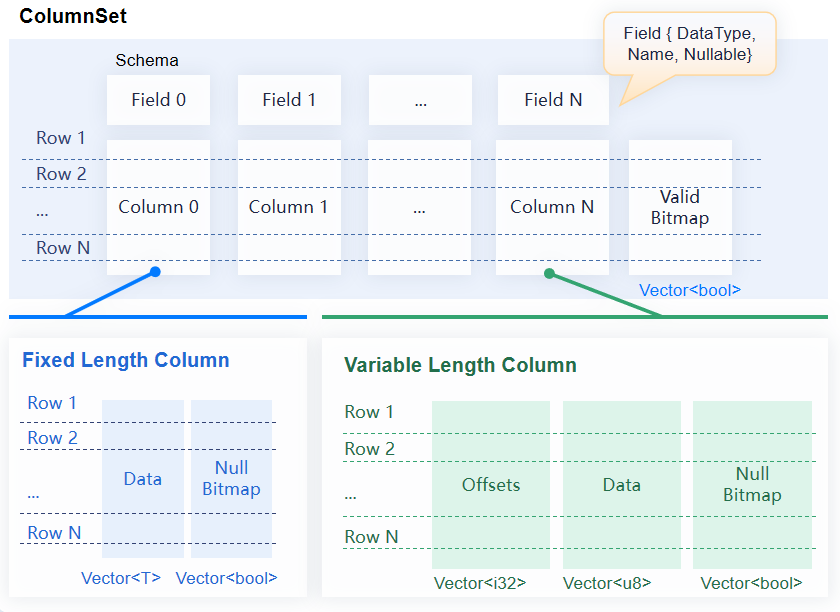Click the green dot under Column N
This screenshot has height=612, width=840.
tap(549, 273)
